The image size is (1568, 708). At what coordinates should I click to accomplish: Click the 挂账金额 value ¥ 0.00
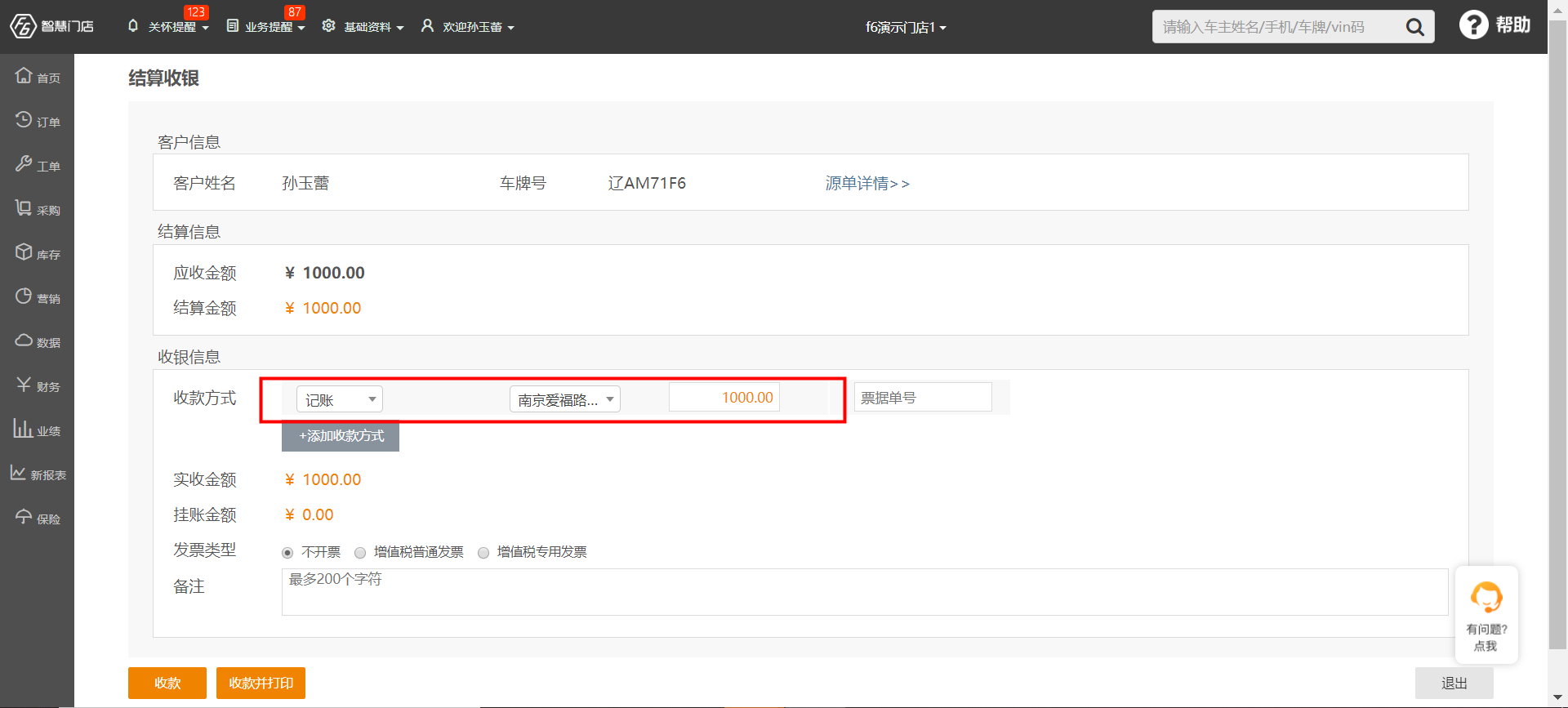click(x=310, y=514)
